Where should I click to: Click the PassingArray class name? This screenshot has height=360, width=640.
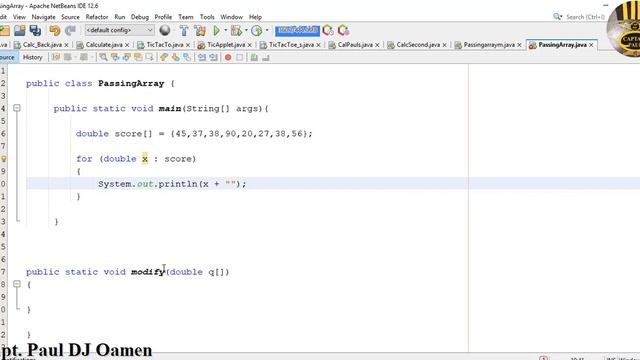131,83
